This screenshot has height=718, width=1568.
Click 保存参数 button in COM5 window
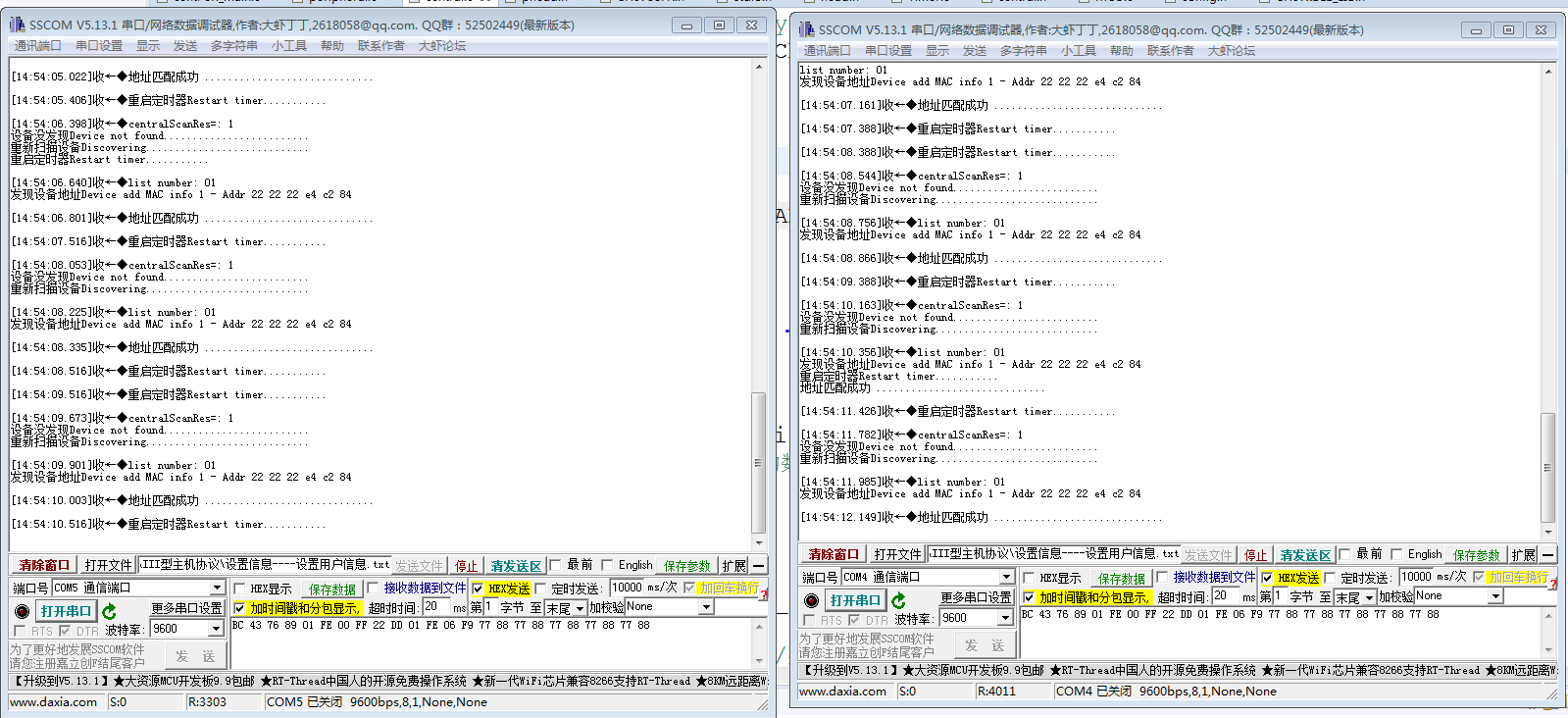[x=687, y=566]
